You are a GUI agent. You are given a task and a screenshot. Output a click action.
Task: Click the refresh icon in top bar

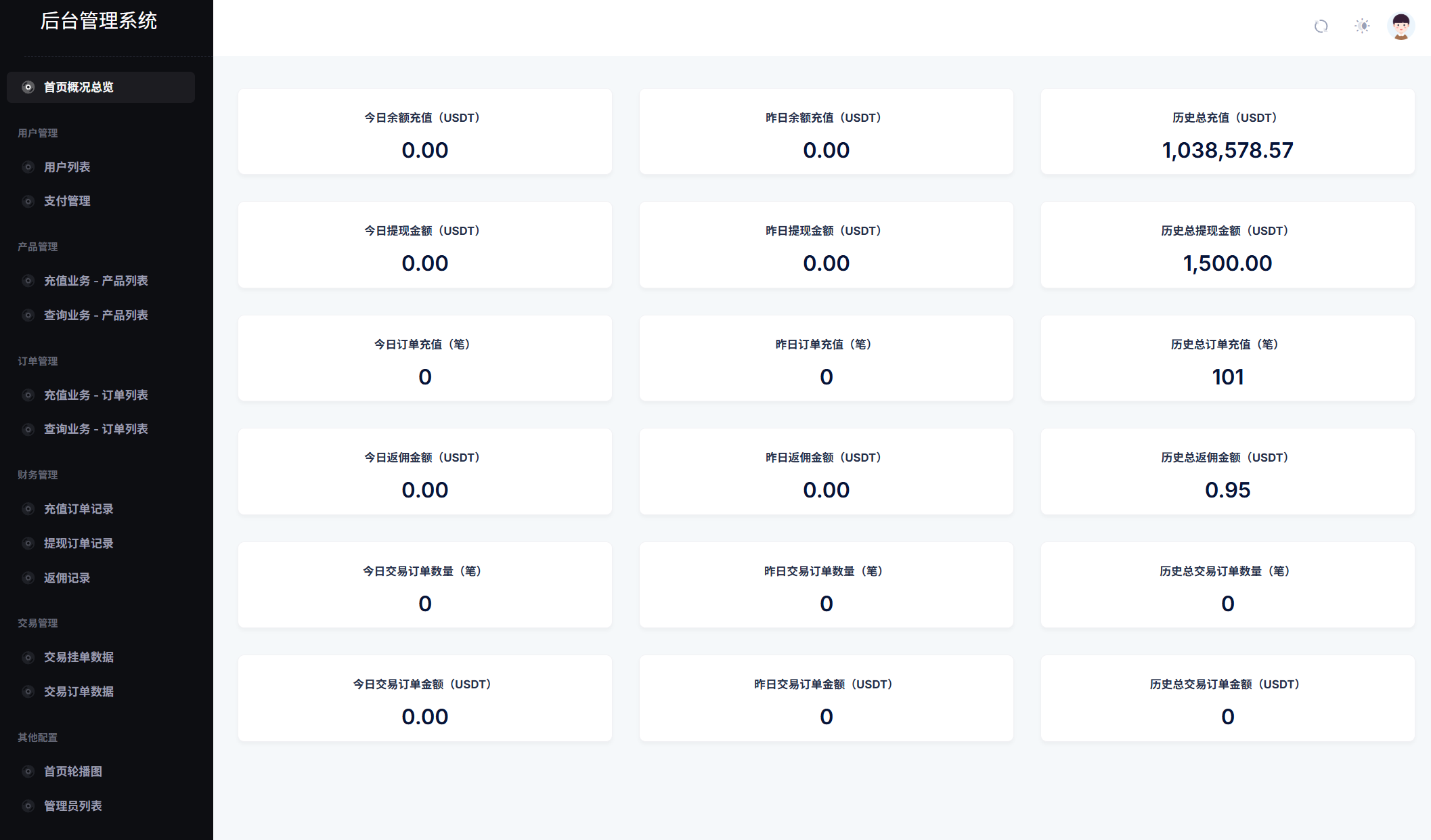pyautogui.click(x=1321, y=26)
